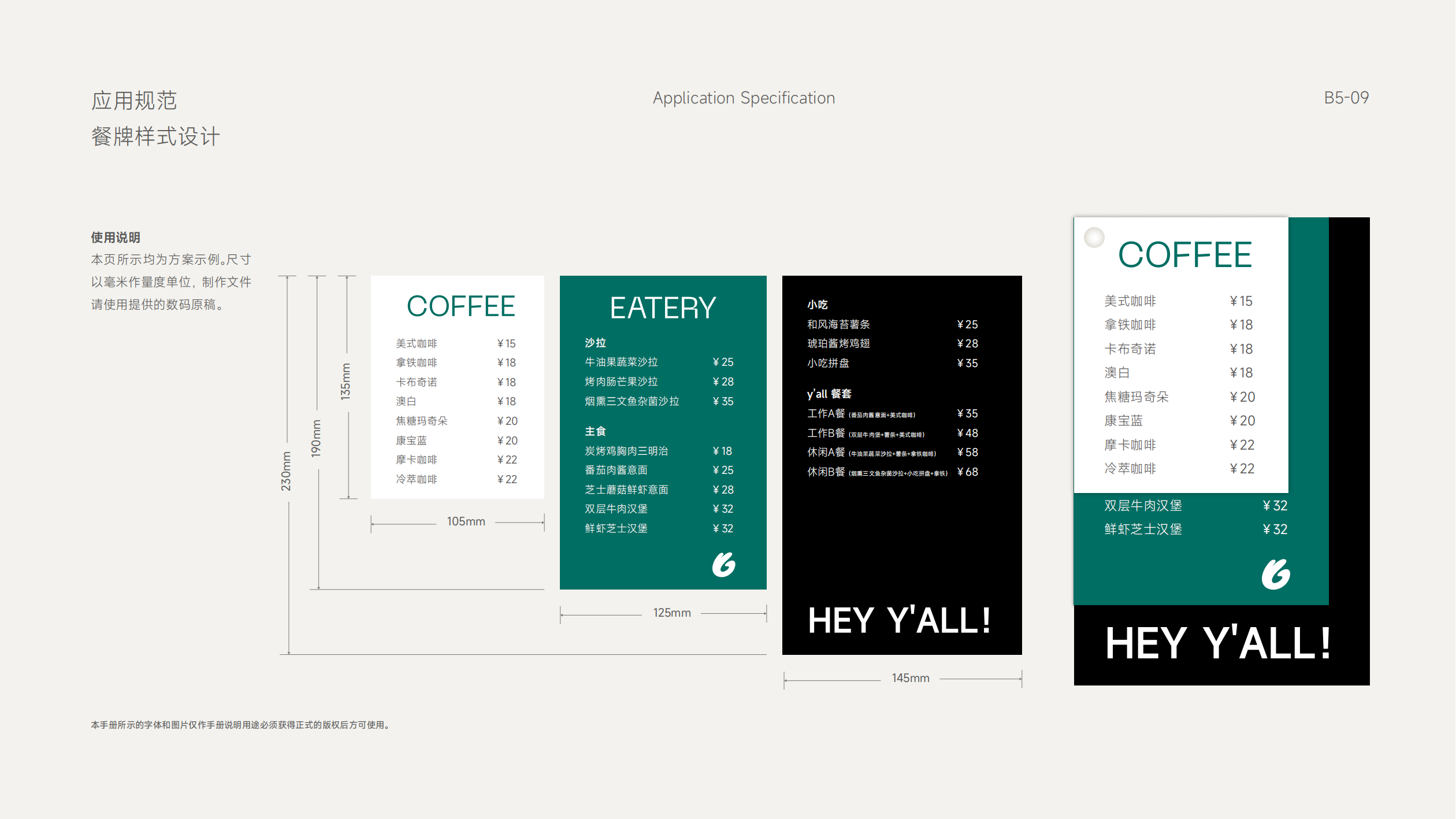Click the y'all 餐套 section label
Image resolution: width=1456 pixels, height=819 pixels.
coord(829,394)
